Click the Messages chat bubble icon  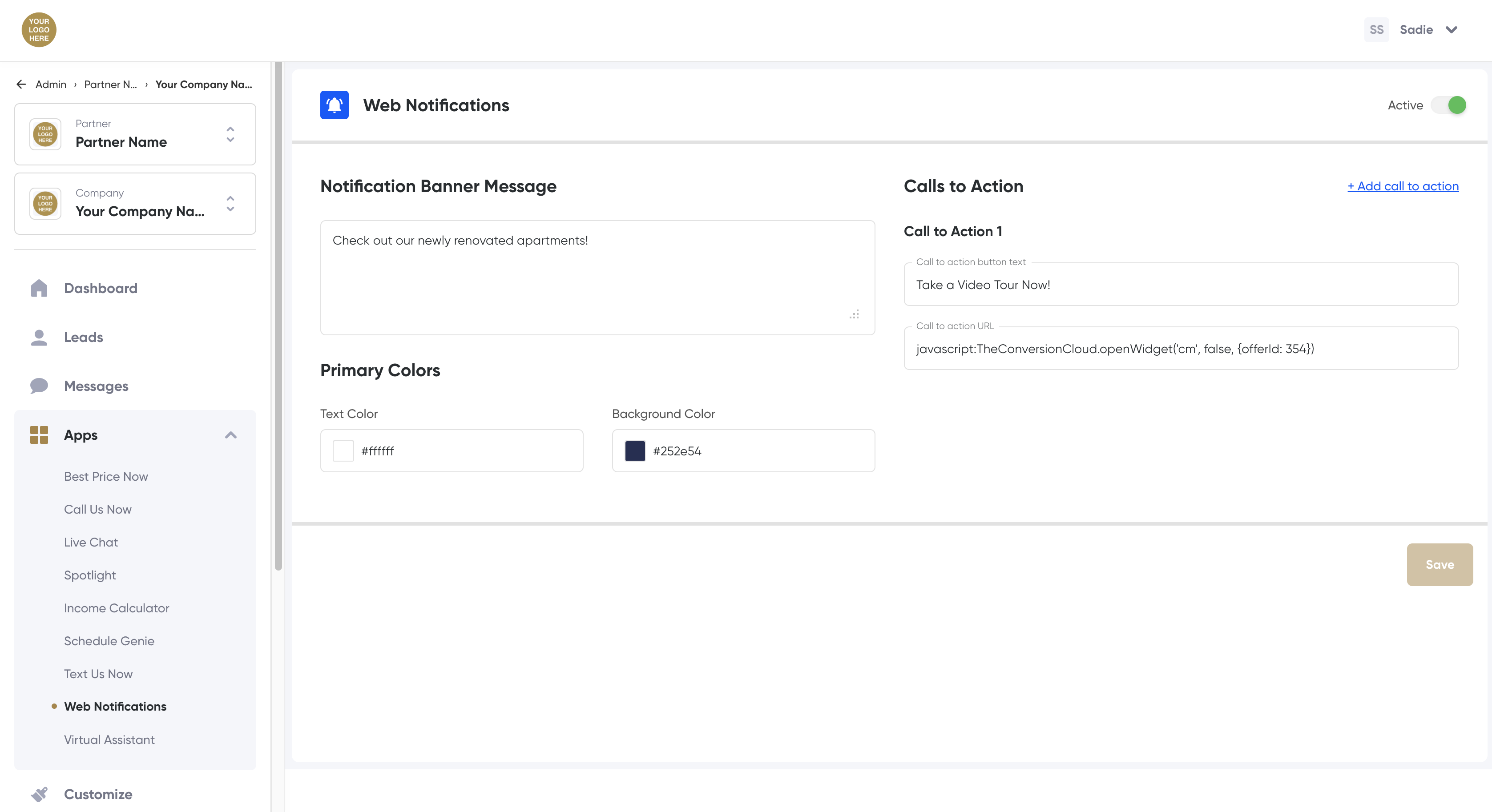(39, 386)
